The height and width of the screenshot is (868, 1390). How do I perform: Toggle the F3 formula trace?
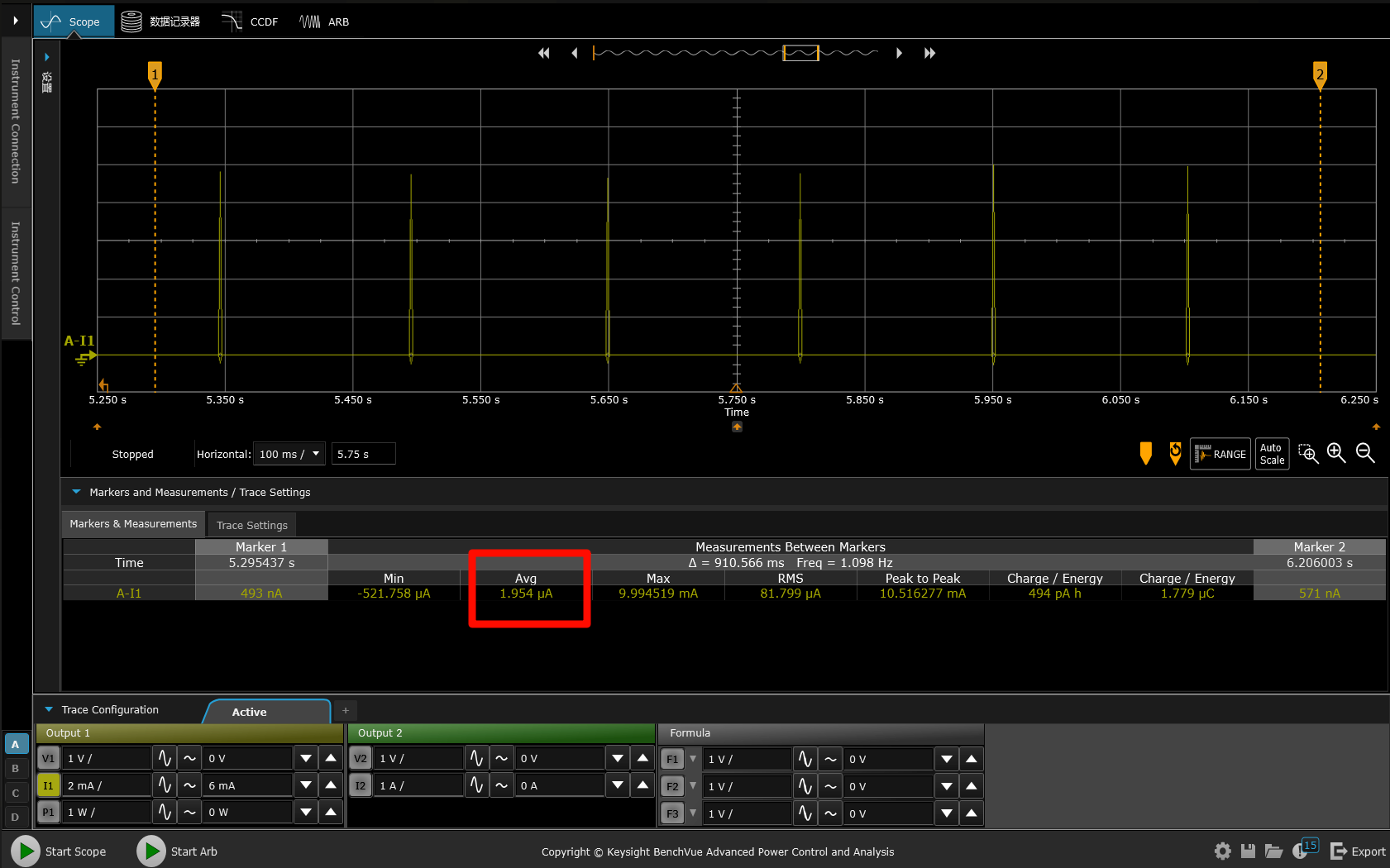coord(672,813)
